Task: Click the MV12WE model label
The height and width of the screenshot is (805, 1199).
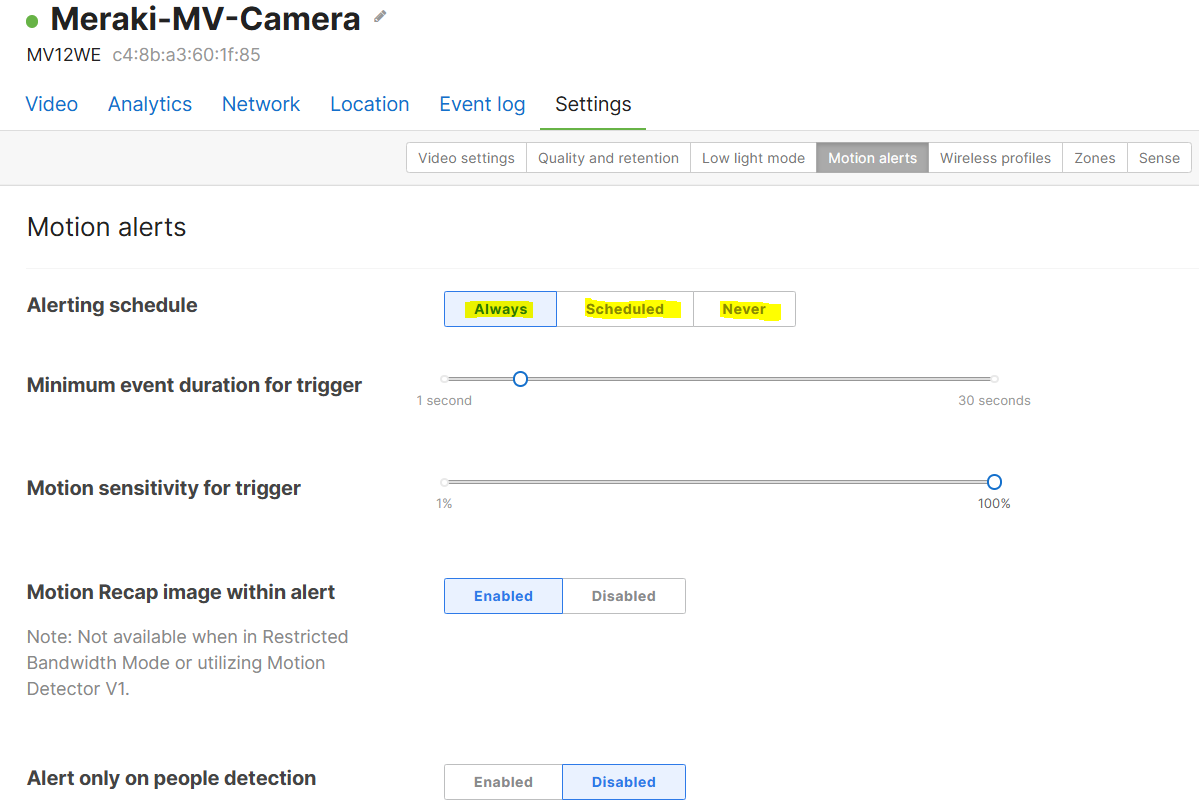Action: [63, 55]
